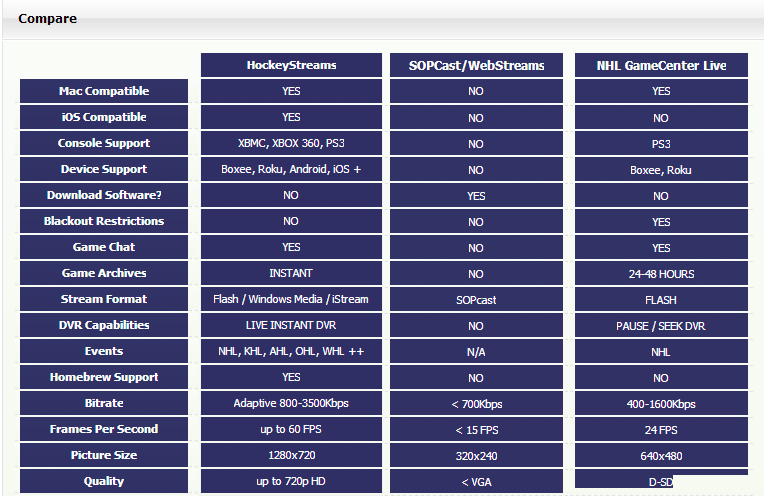Click the 'up to 60 FPS' cell
This screenshot has width=764, height=496.
click(x=291, y=429)
